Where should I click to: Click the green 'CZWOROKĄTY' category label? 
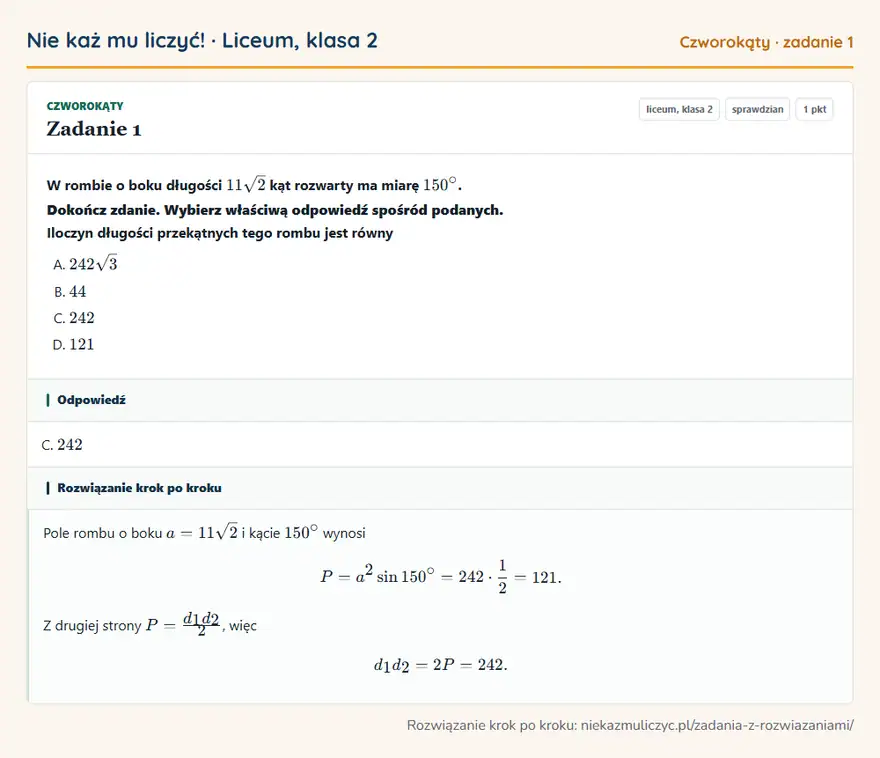point(85,106)
